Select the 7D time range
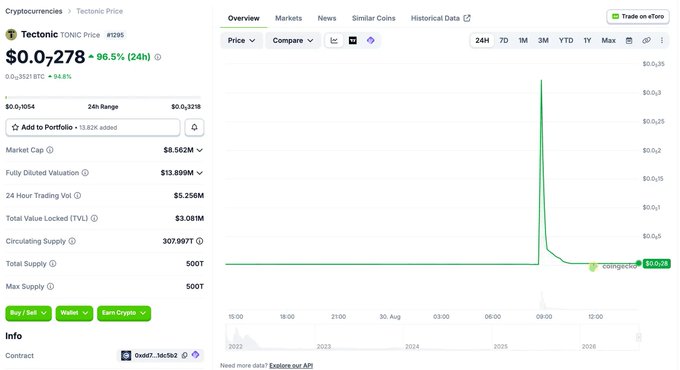This screenshot has height=370, width=680. 503,40
